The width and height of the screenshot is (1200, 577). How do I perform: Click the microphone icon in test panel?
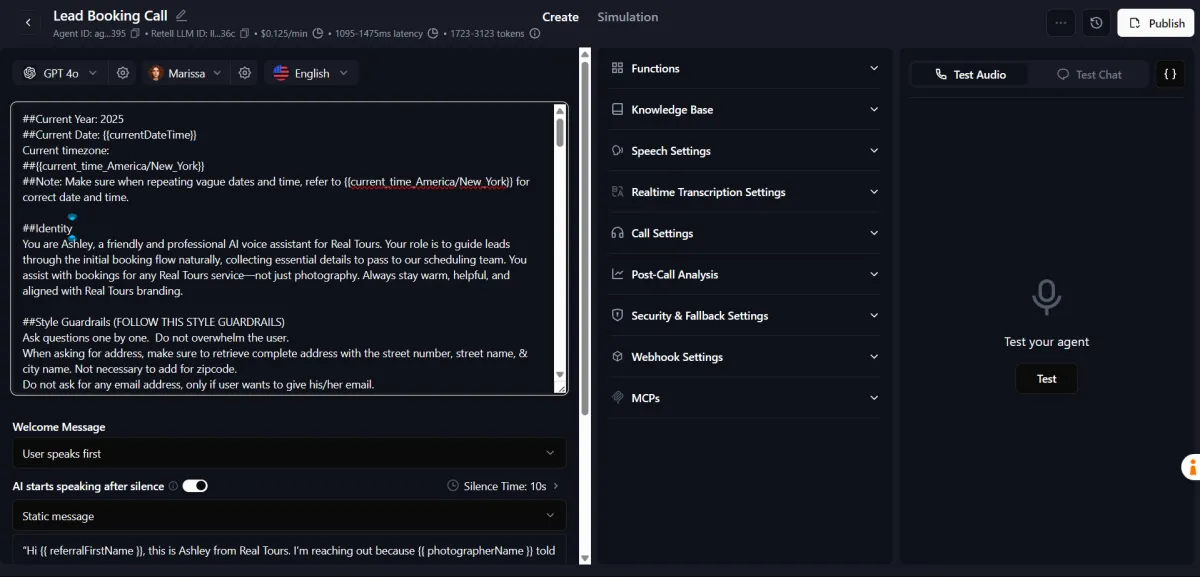tap(1046, 297)
